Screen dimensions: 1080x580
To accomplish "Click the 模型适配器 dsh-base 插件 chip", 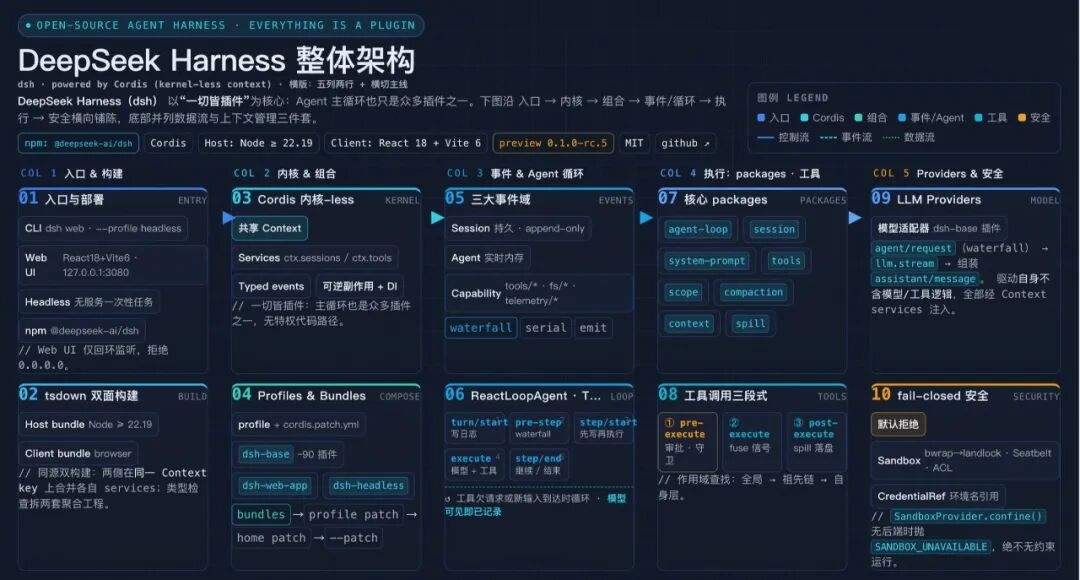I will (939, 228).
